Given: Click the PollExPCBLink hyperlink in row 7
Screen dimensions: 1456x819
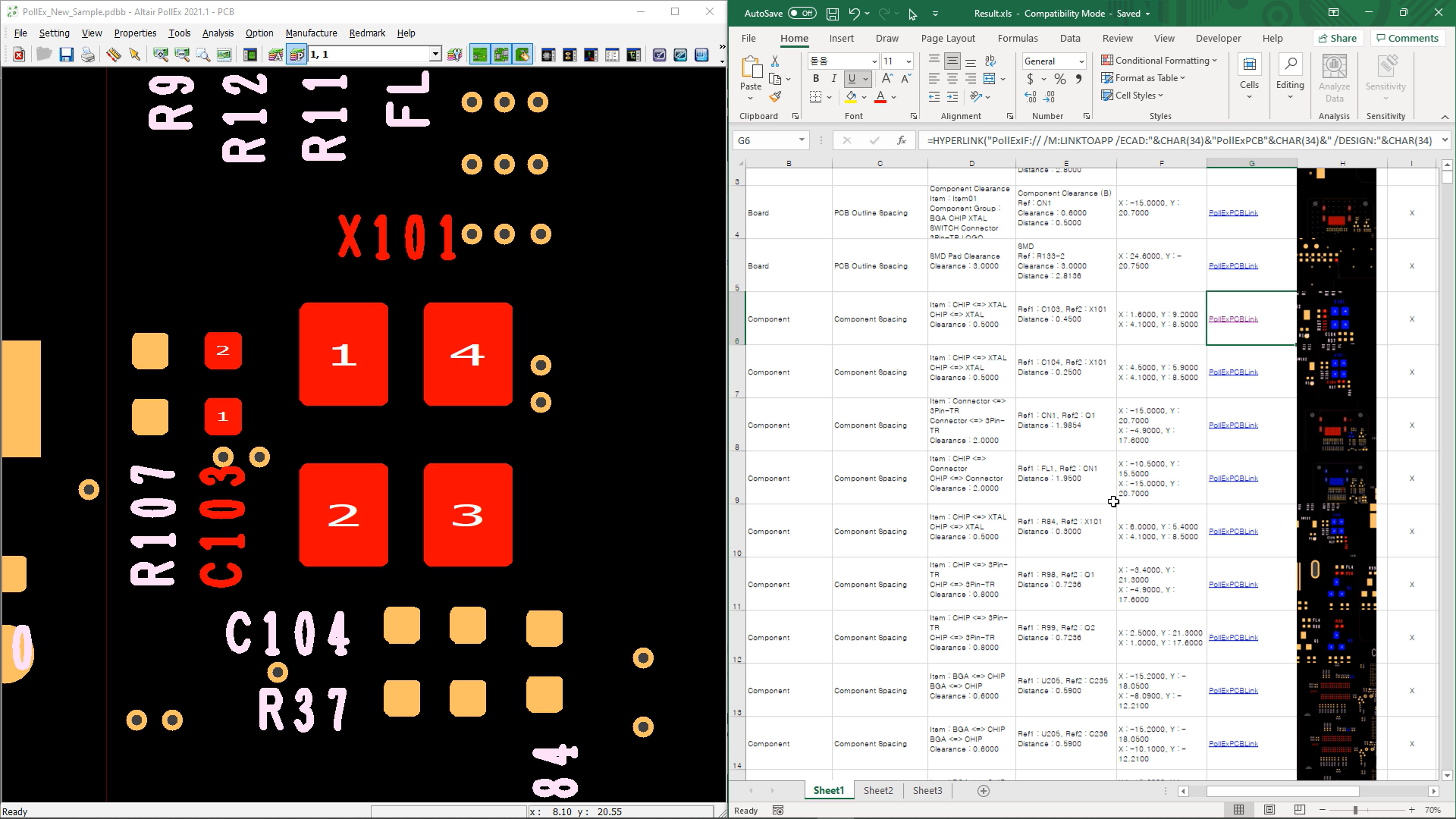Looking at the screenshot, I should click(1233, 372).
